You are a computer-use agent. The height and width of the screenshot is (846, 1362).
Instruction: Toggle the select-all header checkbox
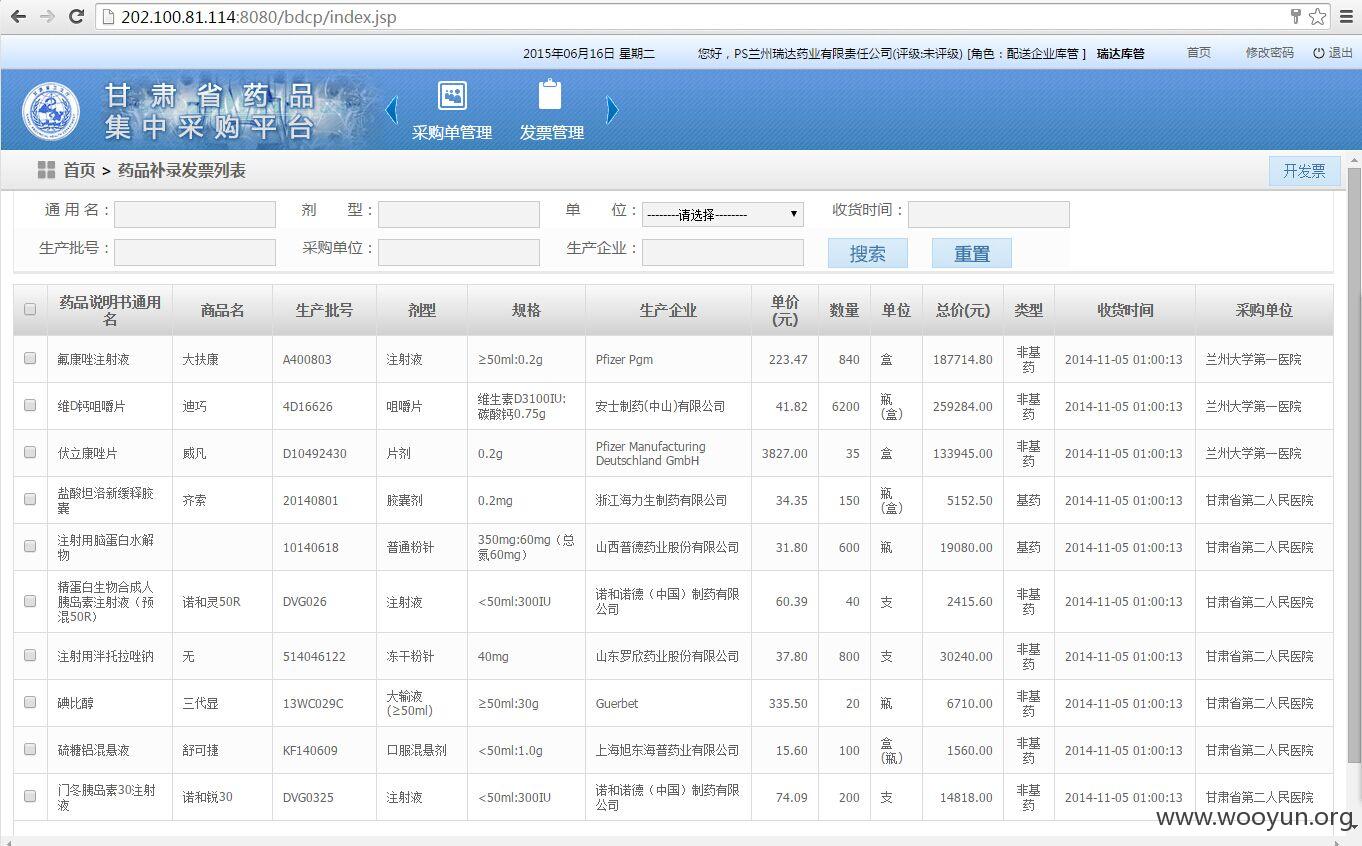[30, 309]
